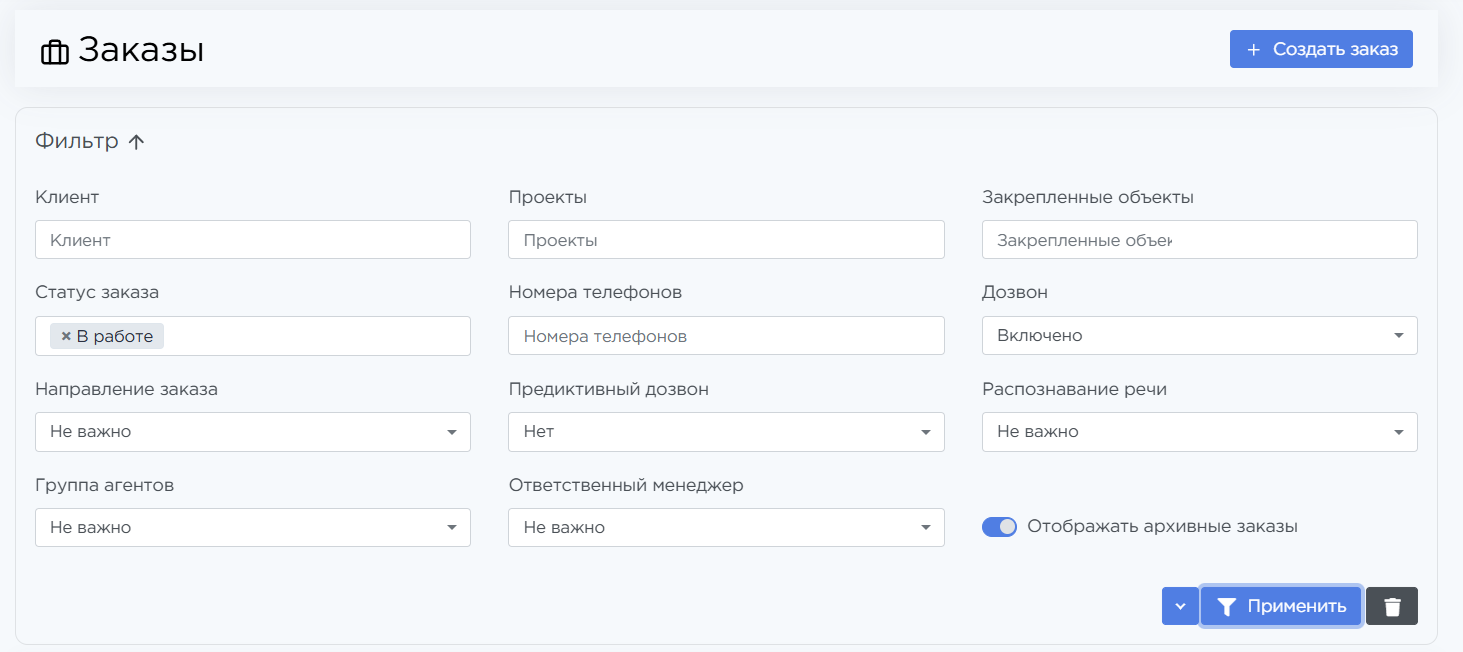Image resolution: width=1463 pixels, height=652 pixels.
Task: Click the briefcase icon beside Заказы
Action: tap(55, 52)
